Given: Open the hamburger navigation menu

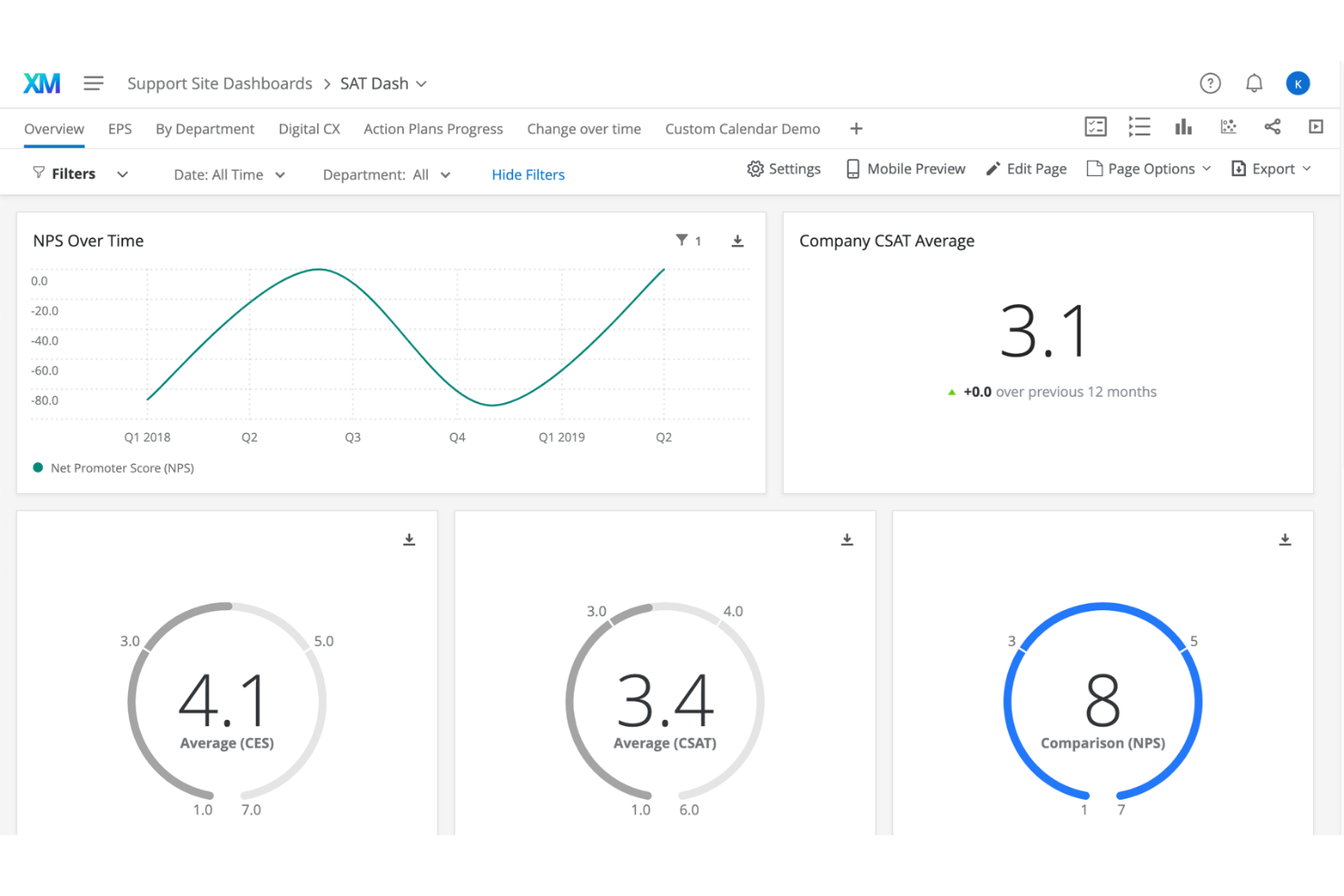Looking at the screenshot, I should (94, 84).
